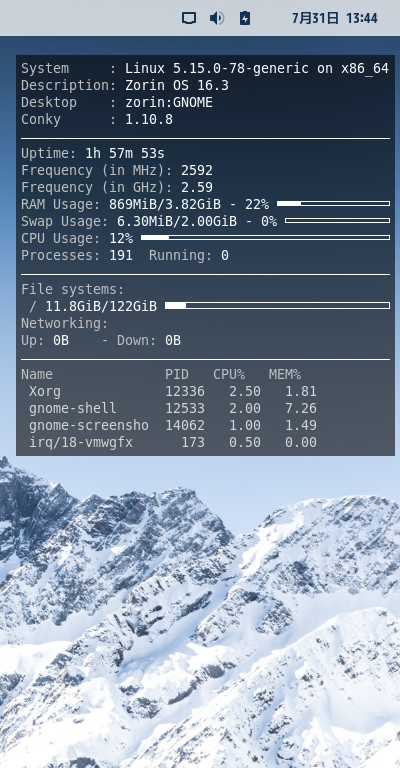Screen dimensions: 400x768
Task: Click PID '14062' in the gnome-screensho row
Action: [x=185, y=426]
